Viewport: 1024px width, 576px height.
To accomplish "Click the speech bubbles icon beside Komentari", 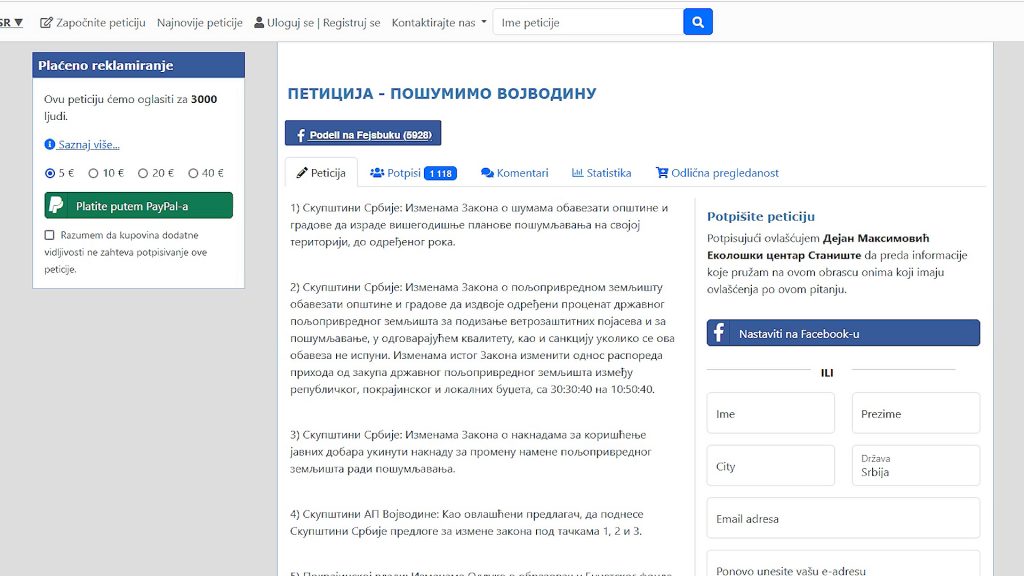I will point(487,173).
